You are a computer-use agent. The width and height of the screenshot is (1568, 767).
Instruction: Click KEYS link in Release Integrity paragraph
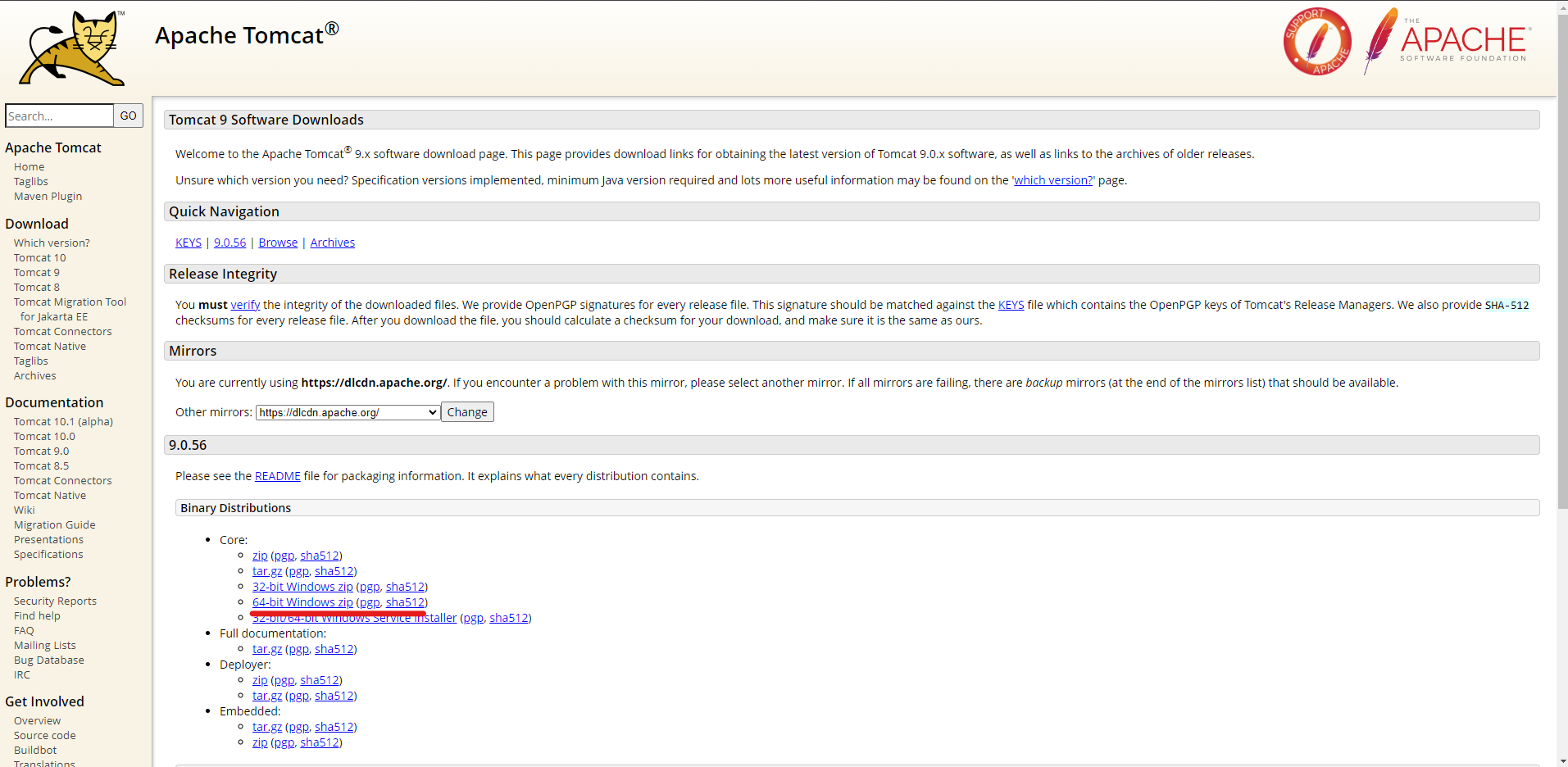pyautogui.click(x=1011, y=305)
